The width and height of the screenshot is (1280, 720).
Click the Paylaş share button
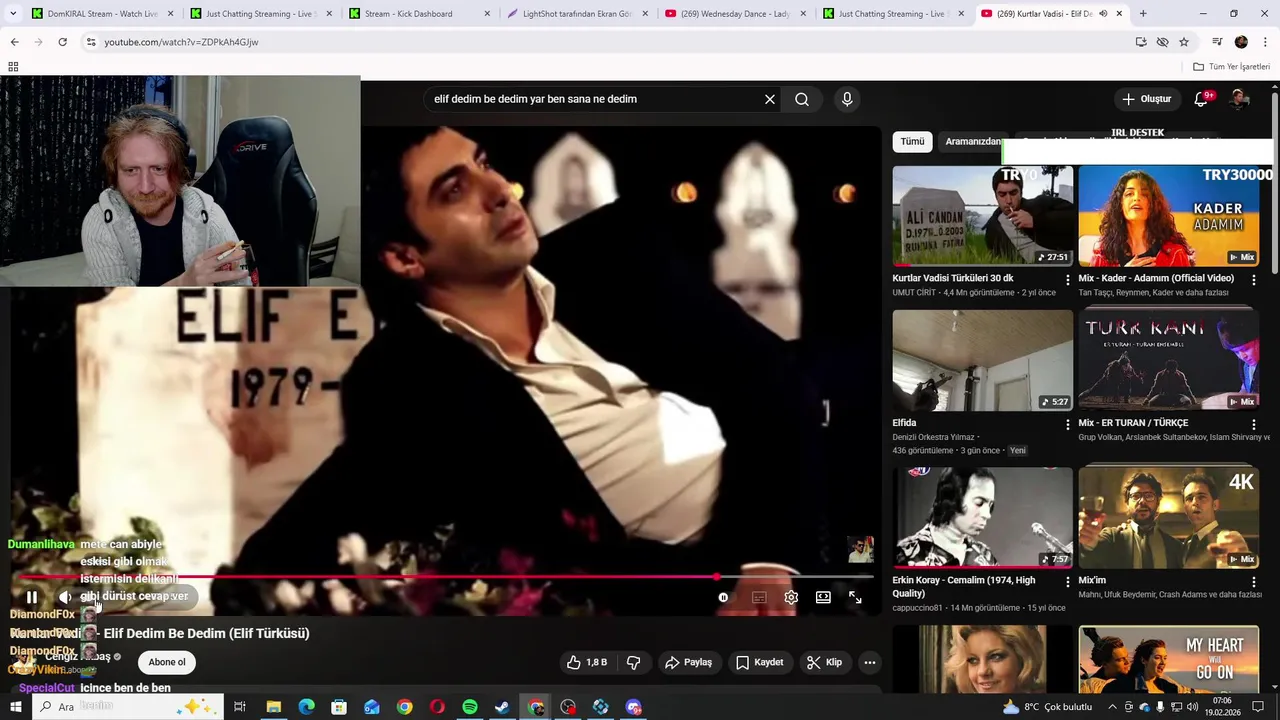[x=689, y=662]
